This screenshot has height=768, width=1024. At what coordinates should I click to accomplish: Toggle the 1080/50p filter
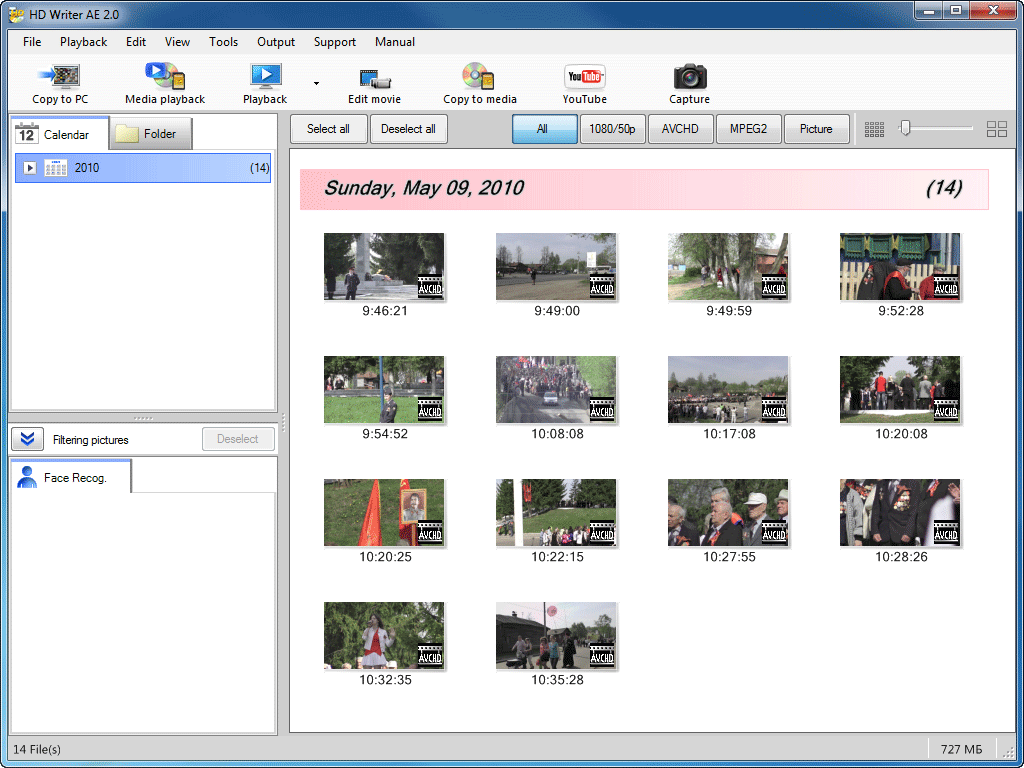click(x=613, y=129)
